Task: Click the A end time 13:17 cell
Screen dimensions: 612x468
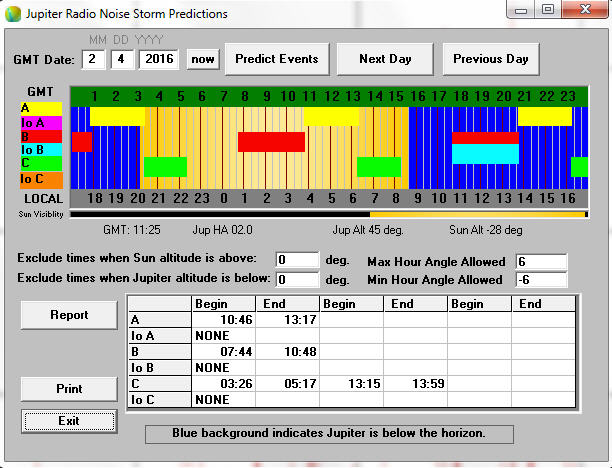Action: (x=288, y=320)
